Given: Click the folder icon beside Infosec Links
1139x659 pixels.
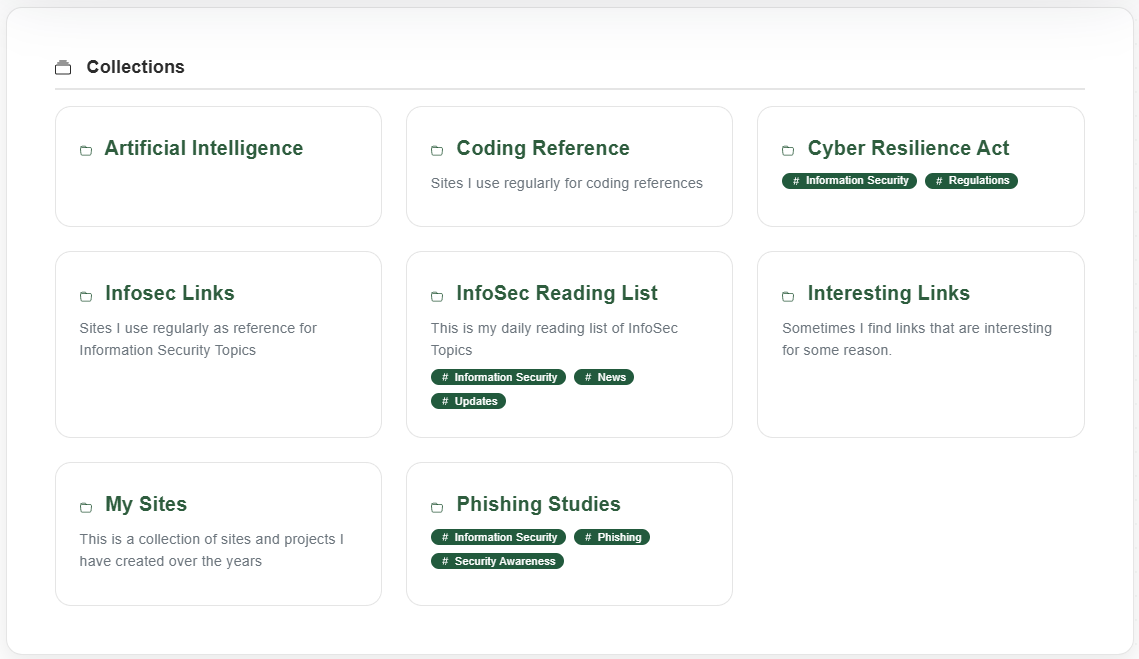Looking at the screenshot, I should click(x=85, y=296).
